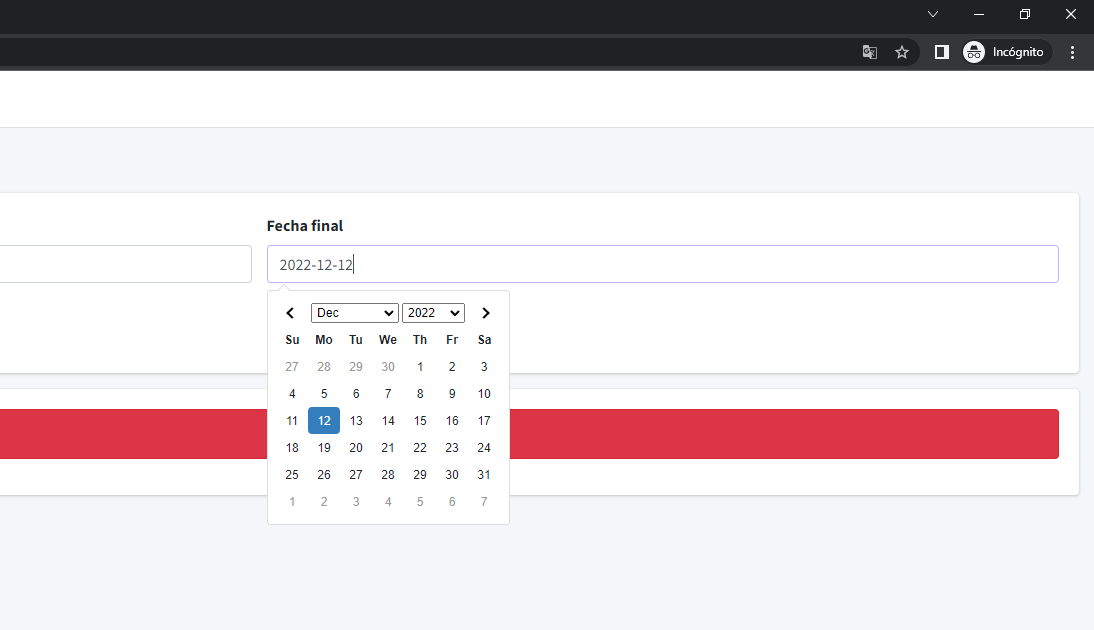Pick December 3 in calendar

[484, 367]
